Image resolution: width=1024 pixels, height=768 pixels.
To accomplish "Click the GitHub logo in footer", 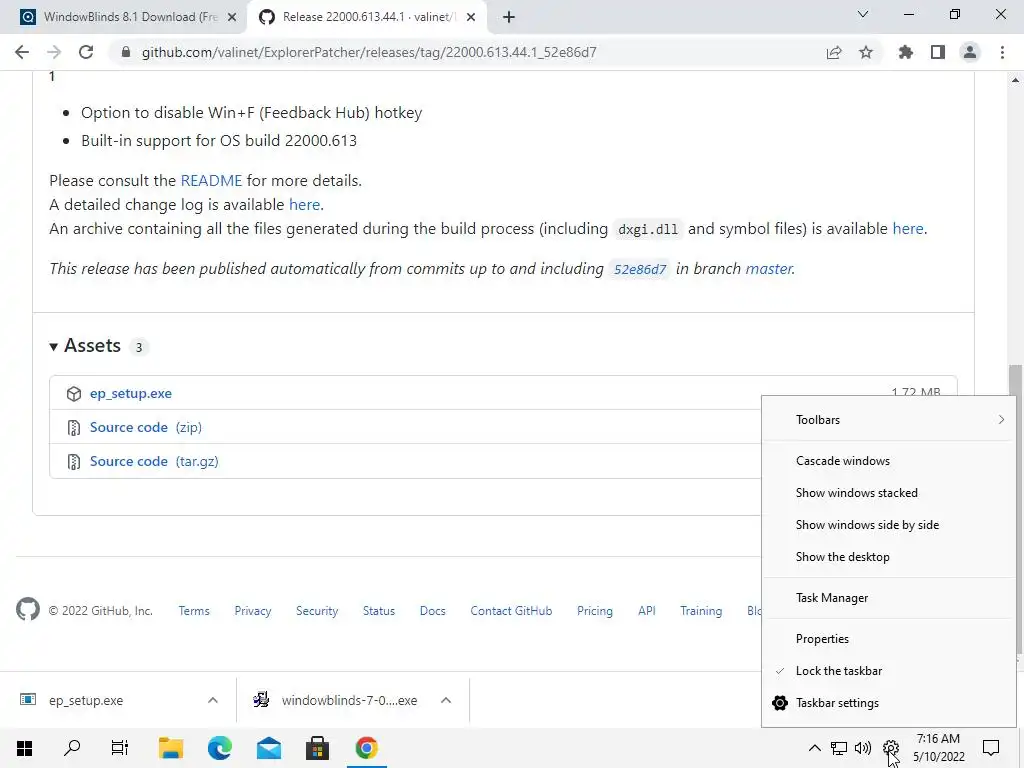I will (x=27, y=609).
